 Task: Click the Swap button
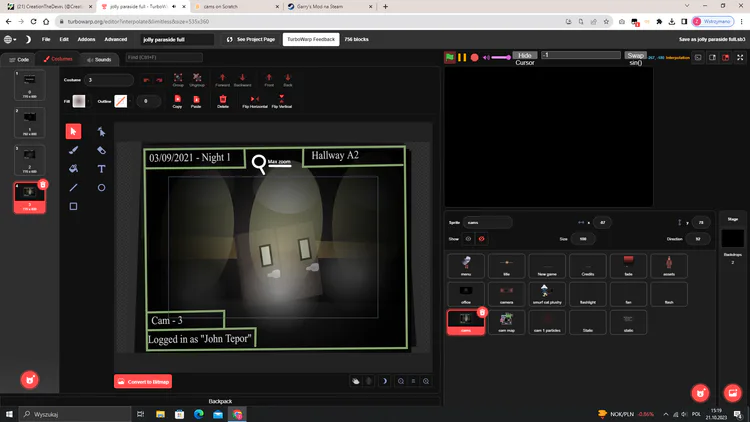point(636,56)
